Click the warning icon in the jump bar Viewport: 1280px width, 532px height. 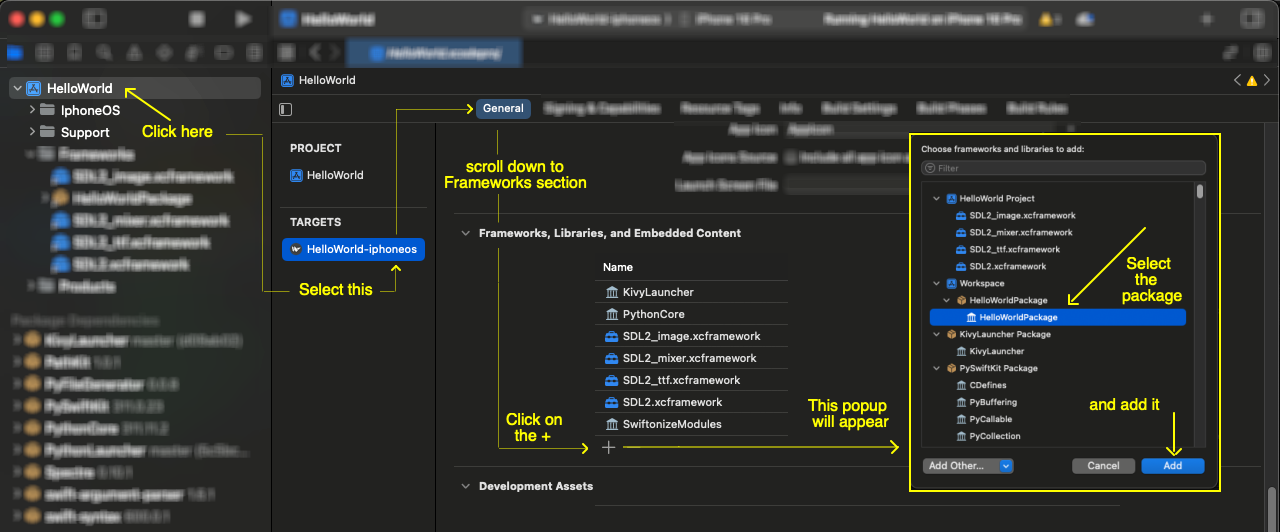(x=1250, y=80)
